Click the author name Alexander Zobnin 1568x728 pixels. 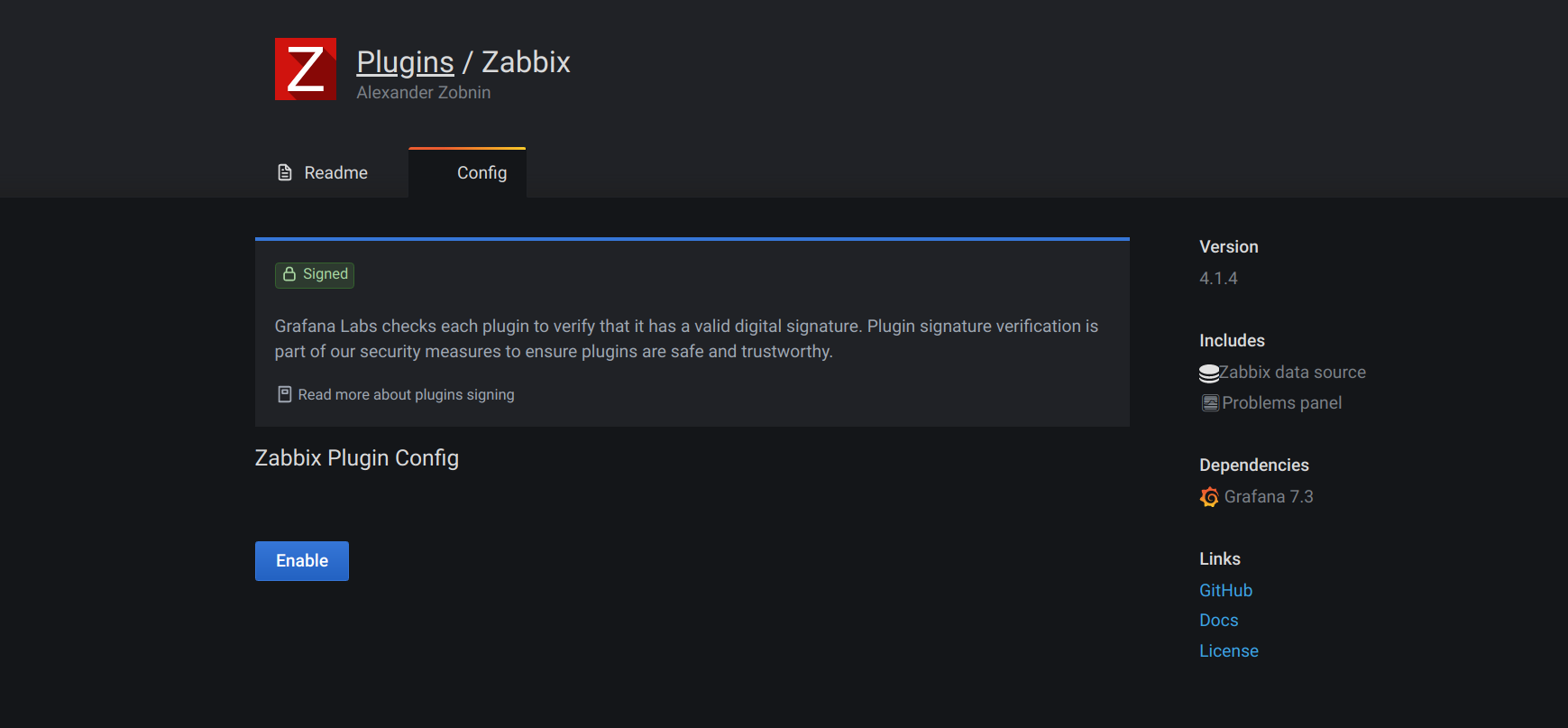423,92
